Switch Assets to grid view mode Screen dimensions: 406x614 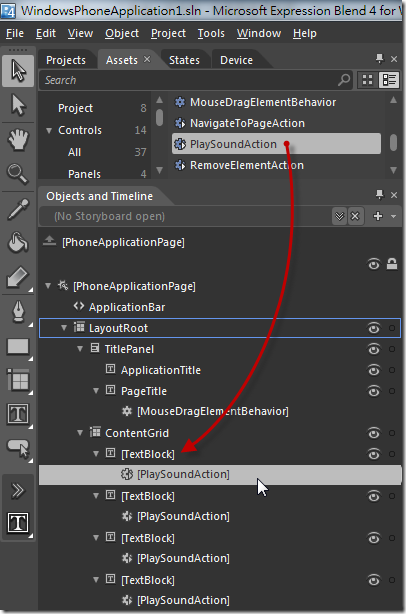(x=367, y=80)
